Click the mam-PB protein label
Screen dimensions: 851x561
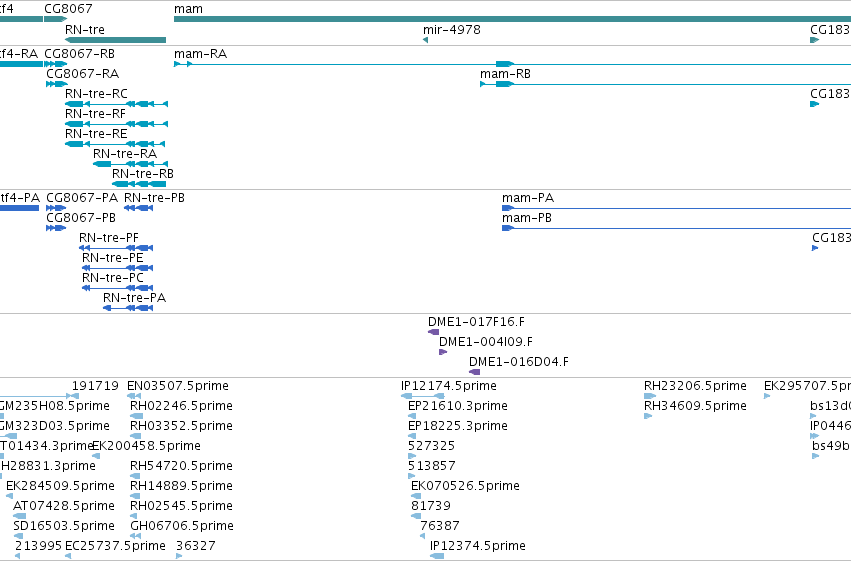point(527,218)
